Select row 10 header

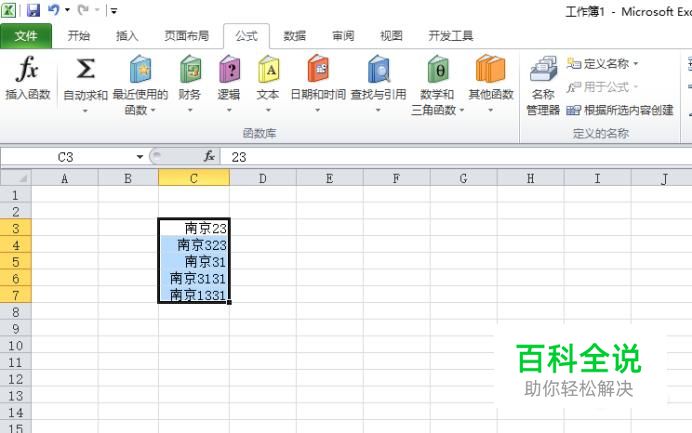15,345
